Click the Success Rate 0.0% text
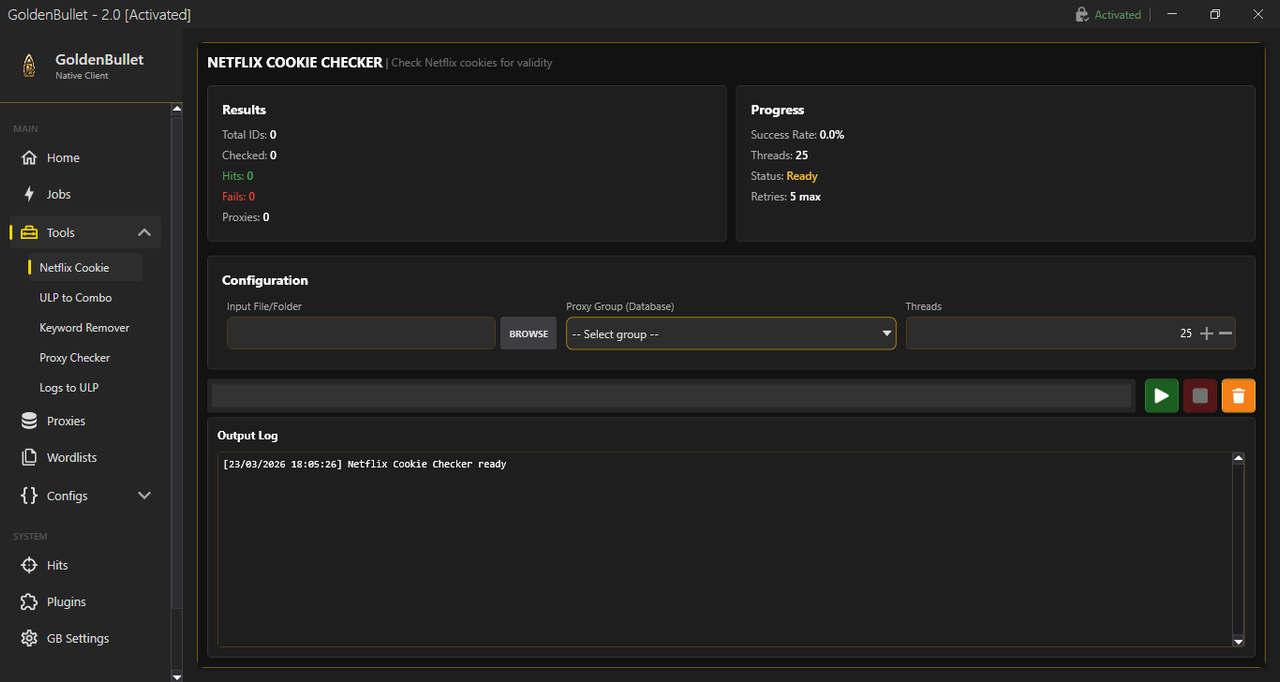This screenshot has width=1280, height=682. [798, 135]
